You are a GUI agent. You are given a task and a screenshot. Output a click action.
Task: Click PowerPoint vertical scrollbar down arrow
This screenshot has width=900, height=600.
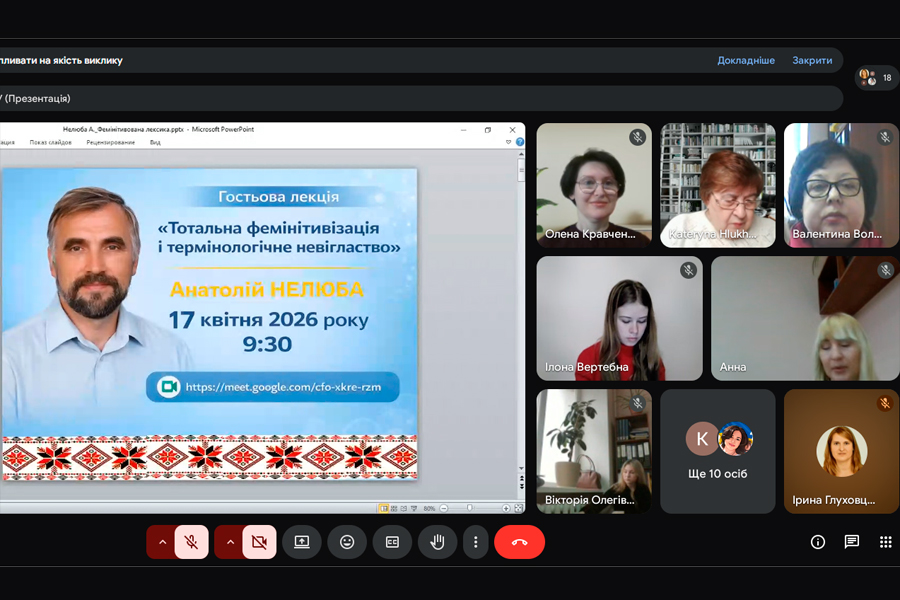(521, 469)
